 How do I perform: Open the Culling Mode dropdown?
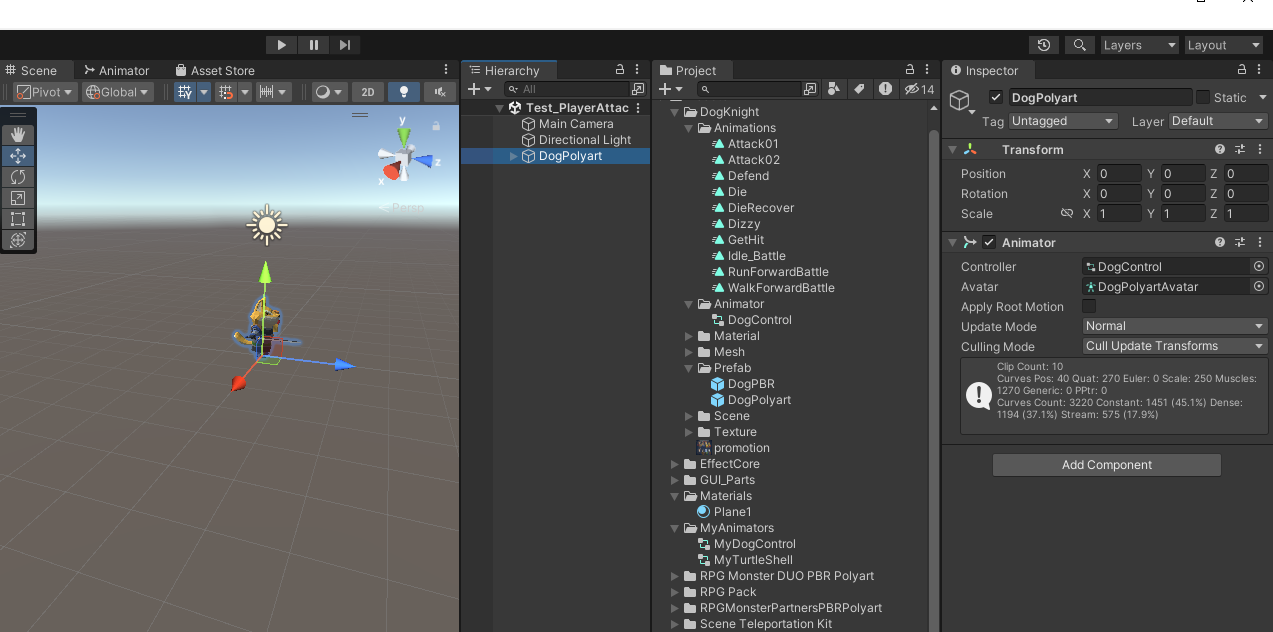click(1175, 346)
